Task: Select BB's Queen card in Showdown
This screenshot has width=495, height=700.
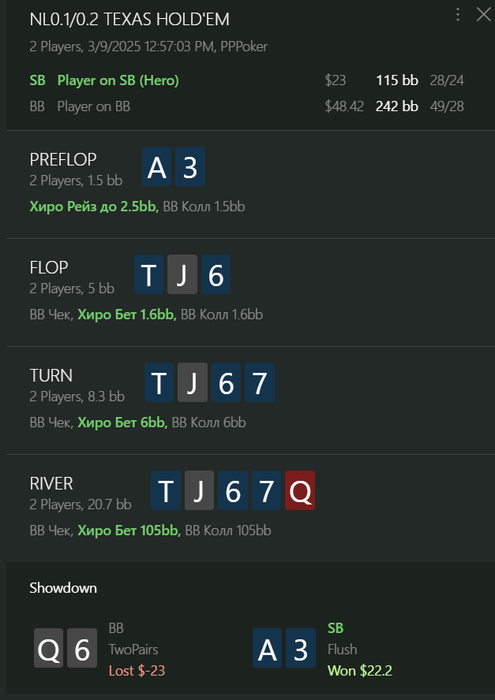Action: click(x=49, y=648)
